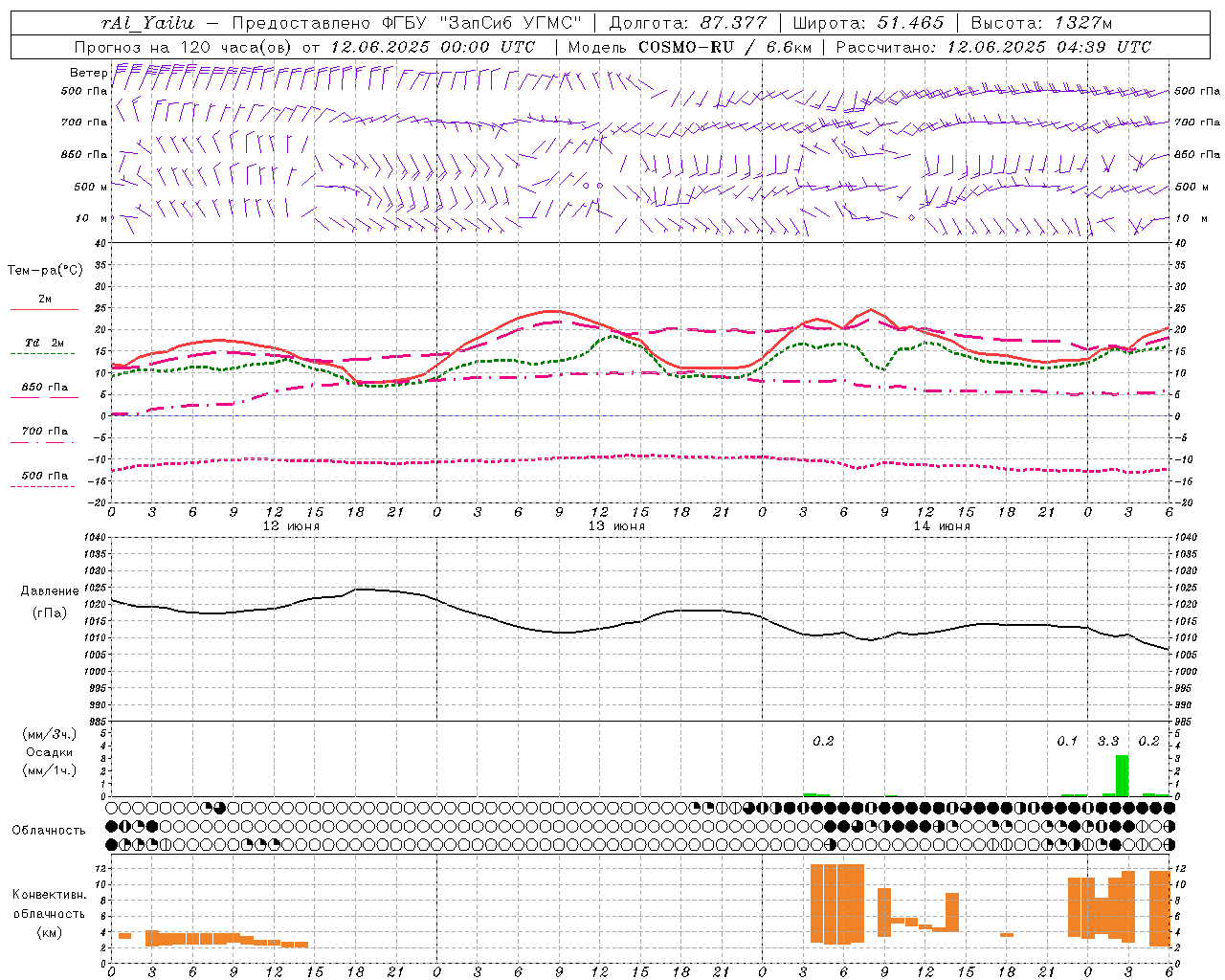The width and height of the screenshot is (1225, 980).
Task: Click the '500 м' wind level label on left axis
Action: click(90, 187)
